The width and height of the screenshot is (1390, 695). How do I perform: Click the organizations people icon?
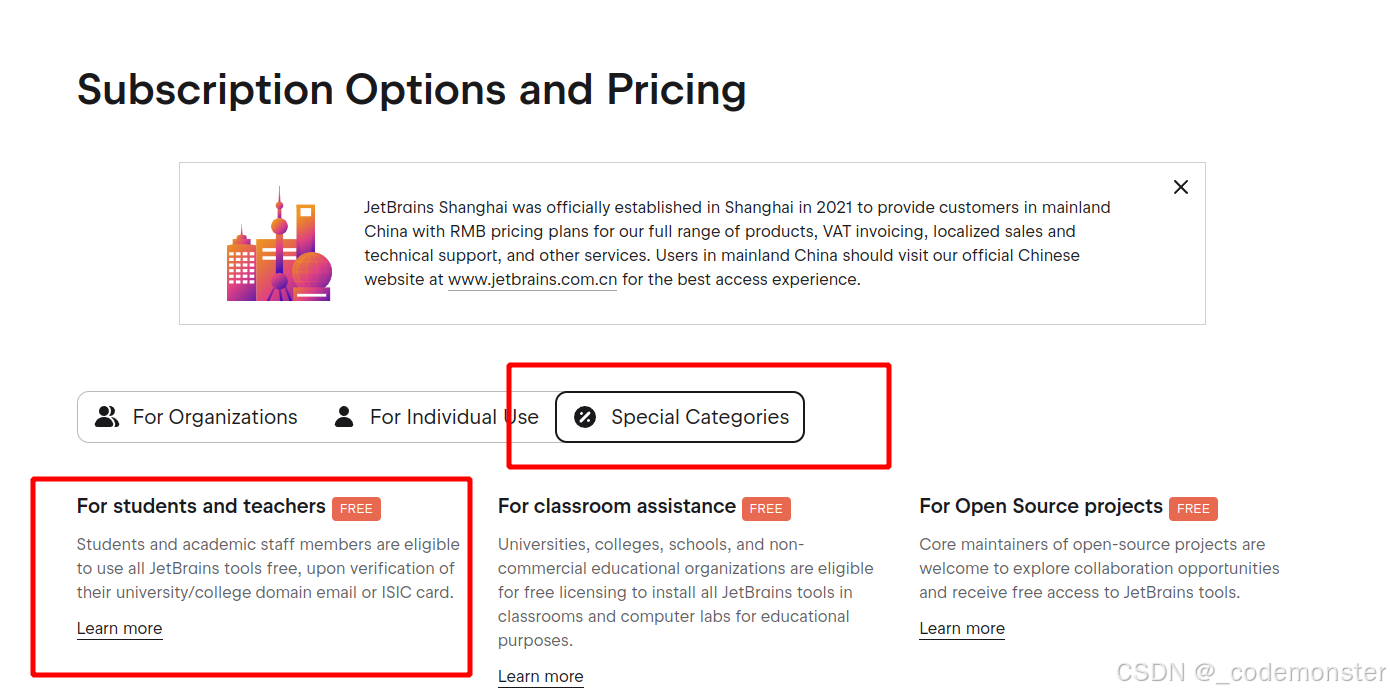click(107, 417)
